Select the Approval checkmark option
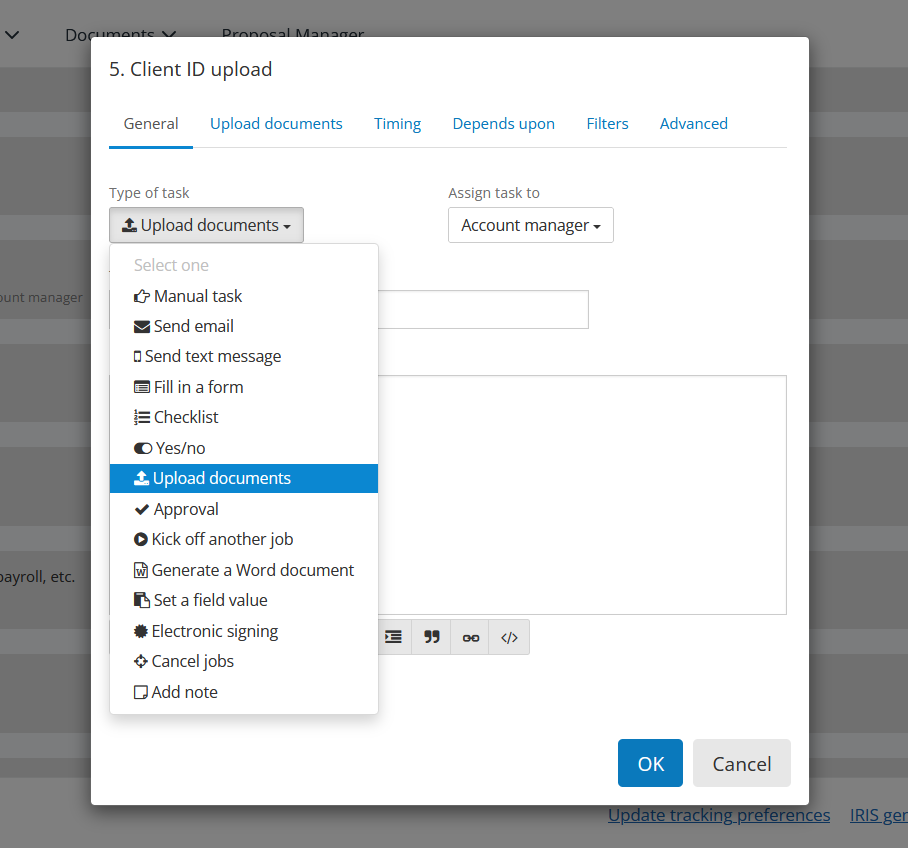Screen dimensions: 908x848 [185, 509]
